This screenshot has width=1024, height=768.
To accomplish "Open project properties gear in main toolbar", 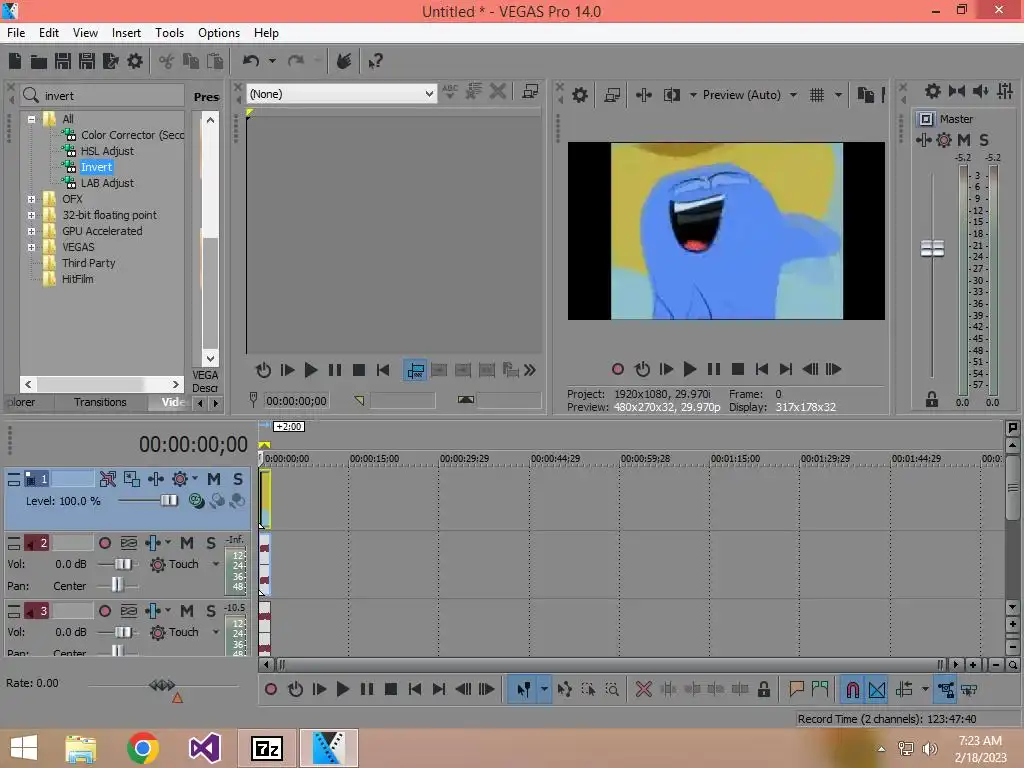I will pos(135,61).
